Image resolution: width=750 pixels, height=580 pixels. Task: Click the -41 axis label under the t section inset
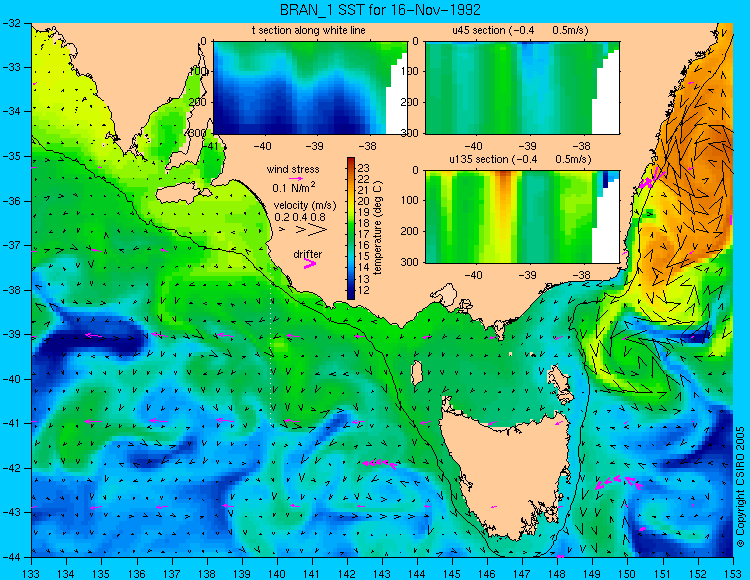pyautogui.click(x=210, y=147)
